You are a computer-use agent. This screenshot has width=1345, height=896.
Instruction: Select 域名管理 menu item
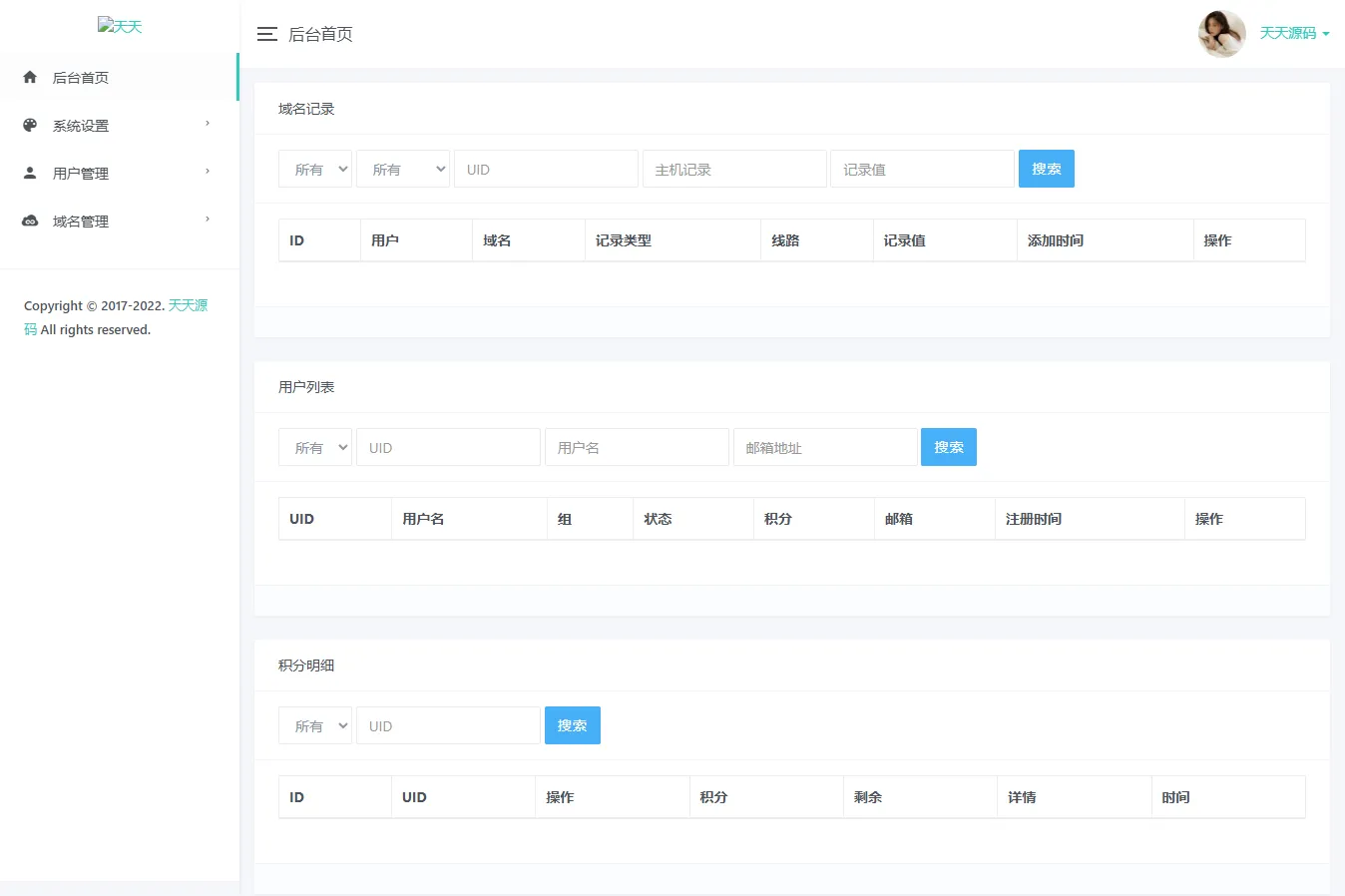119,221
